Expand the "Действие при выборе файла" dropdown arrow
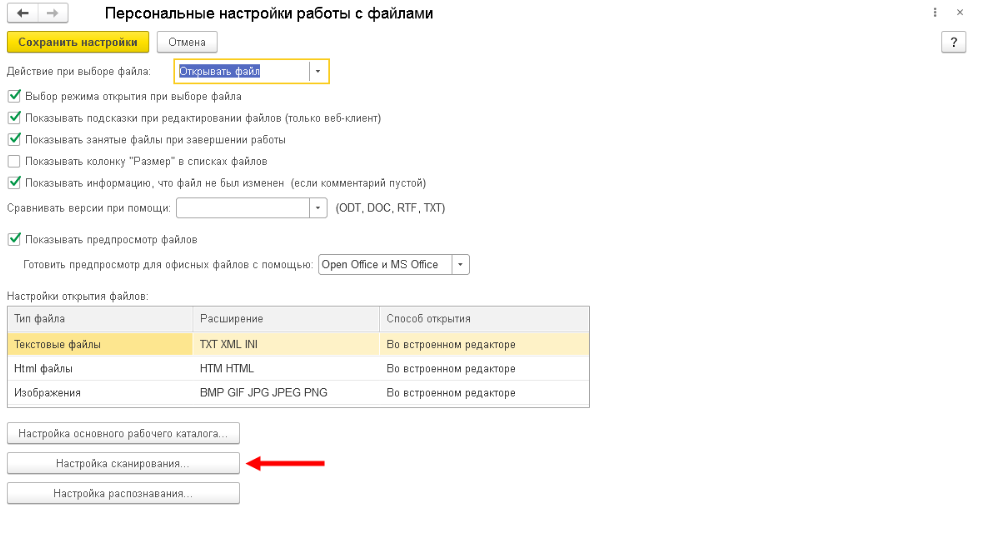 pos(318,71)
